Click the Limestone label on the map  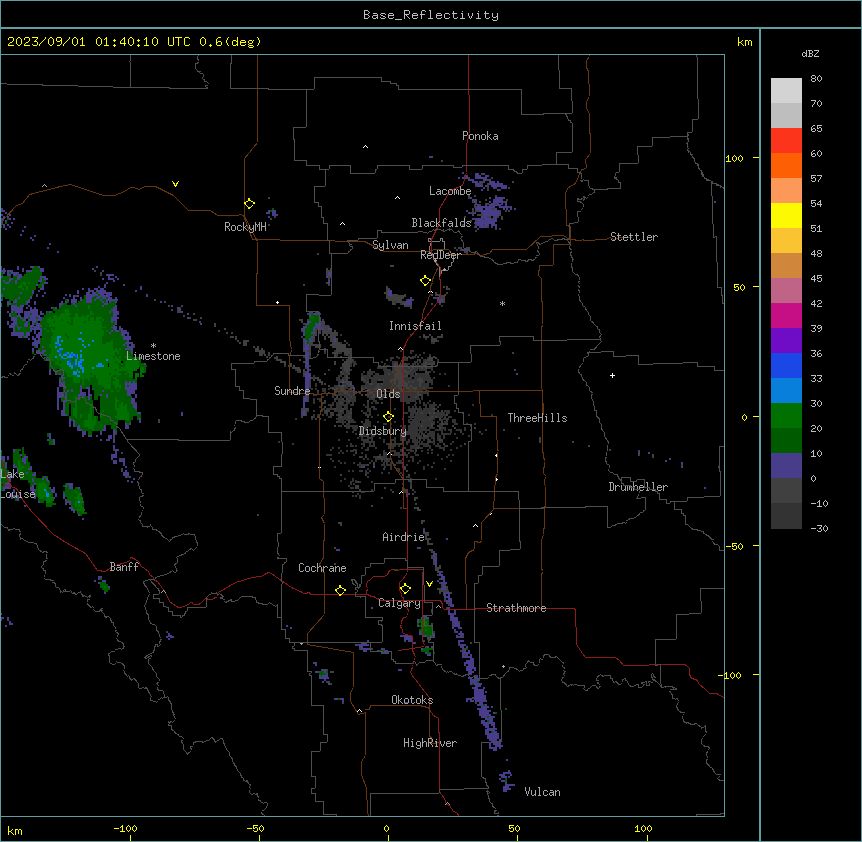coord(153,356)
